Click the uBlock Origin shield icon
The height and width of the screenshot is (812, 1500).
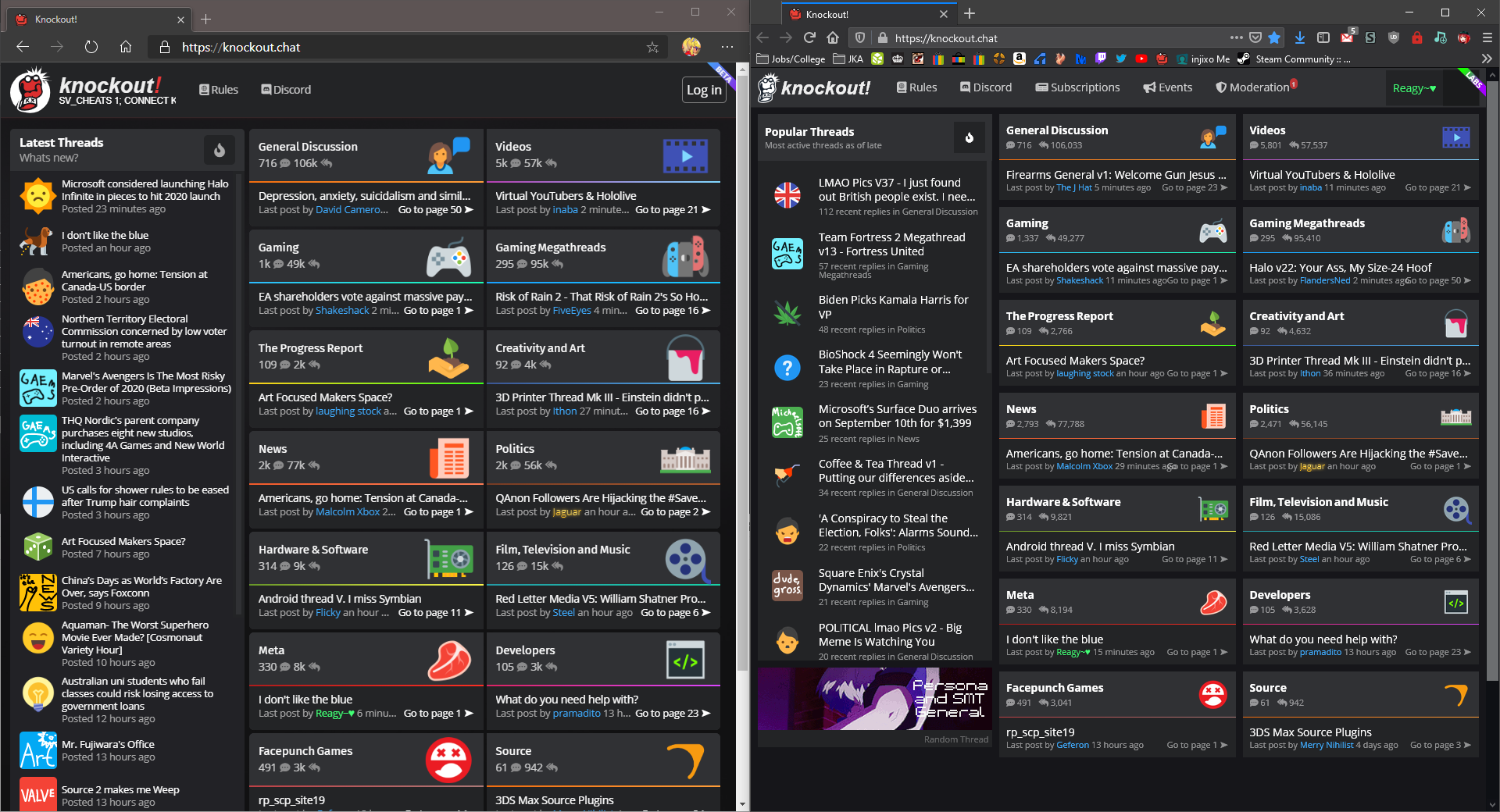pyautogui.click(x=1393, y=37)
